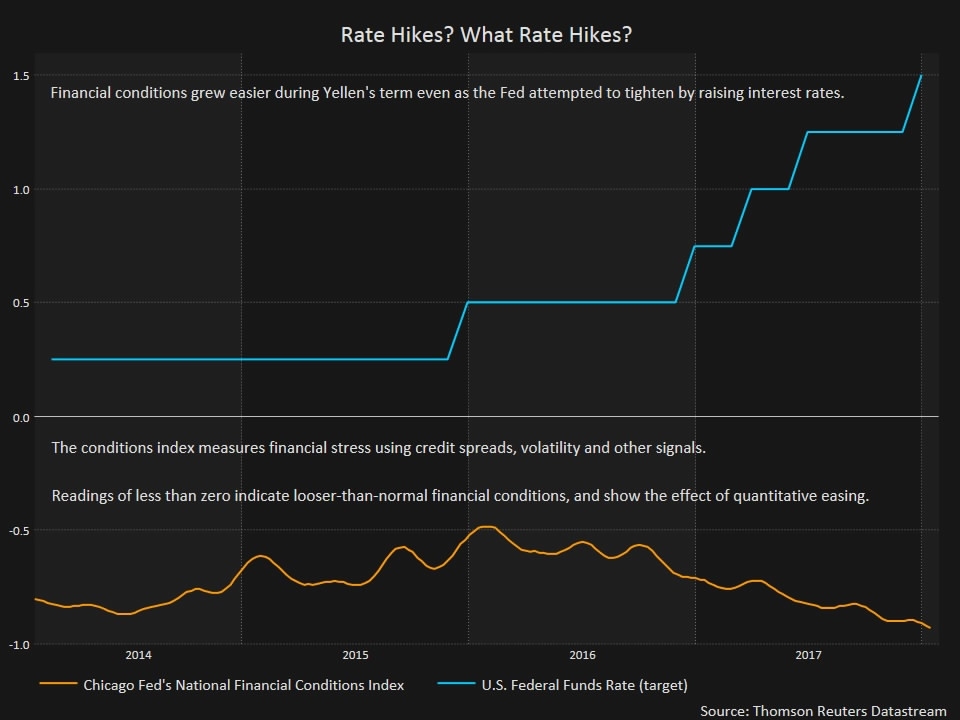
Task: Click the 0.5 y-axis tick label
Action: [20, 303]
